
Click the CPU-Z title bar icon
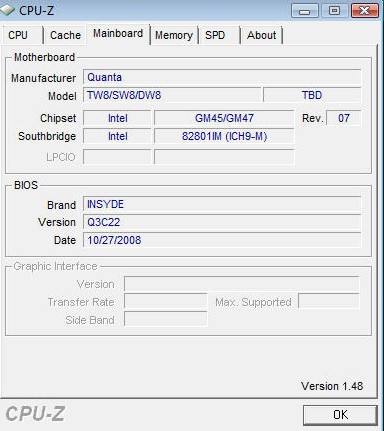[x=7, y=10]
